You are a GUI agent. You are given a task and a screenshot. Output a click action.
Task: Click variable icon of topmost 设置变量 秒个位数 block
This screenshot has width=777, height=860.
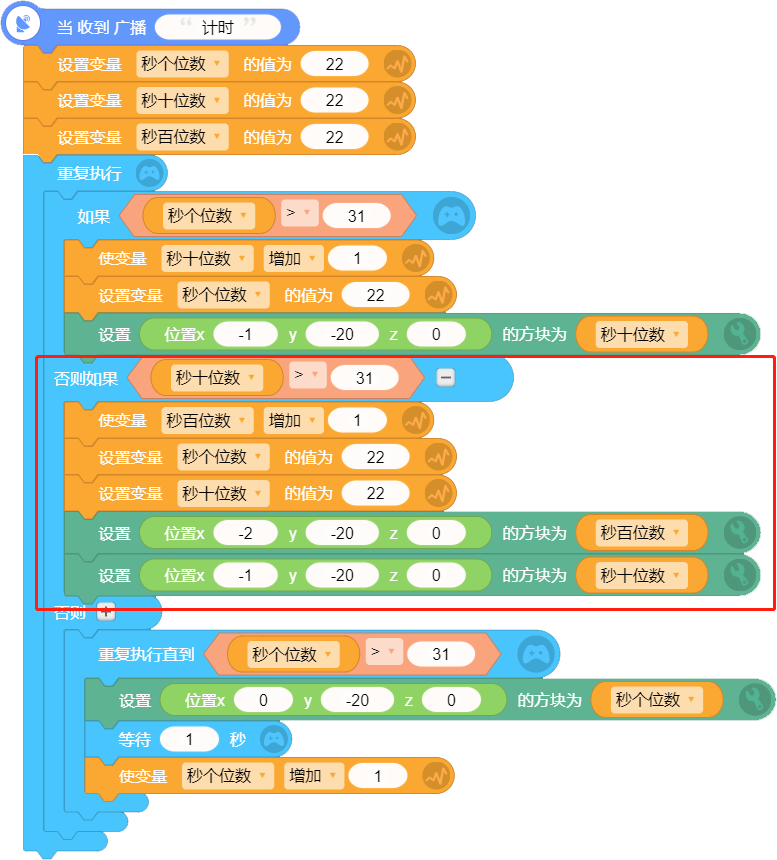[398, 65]
